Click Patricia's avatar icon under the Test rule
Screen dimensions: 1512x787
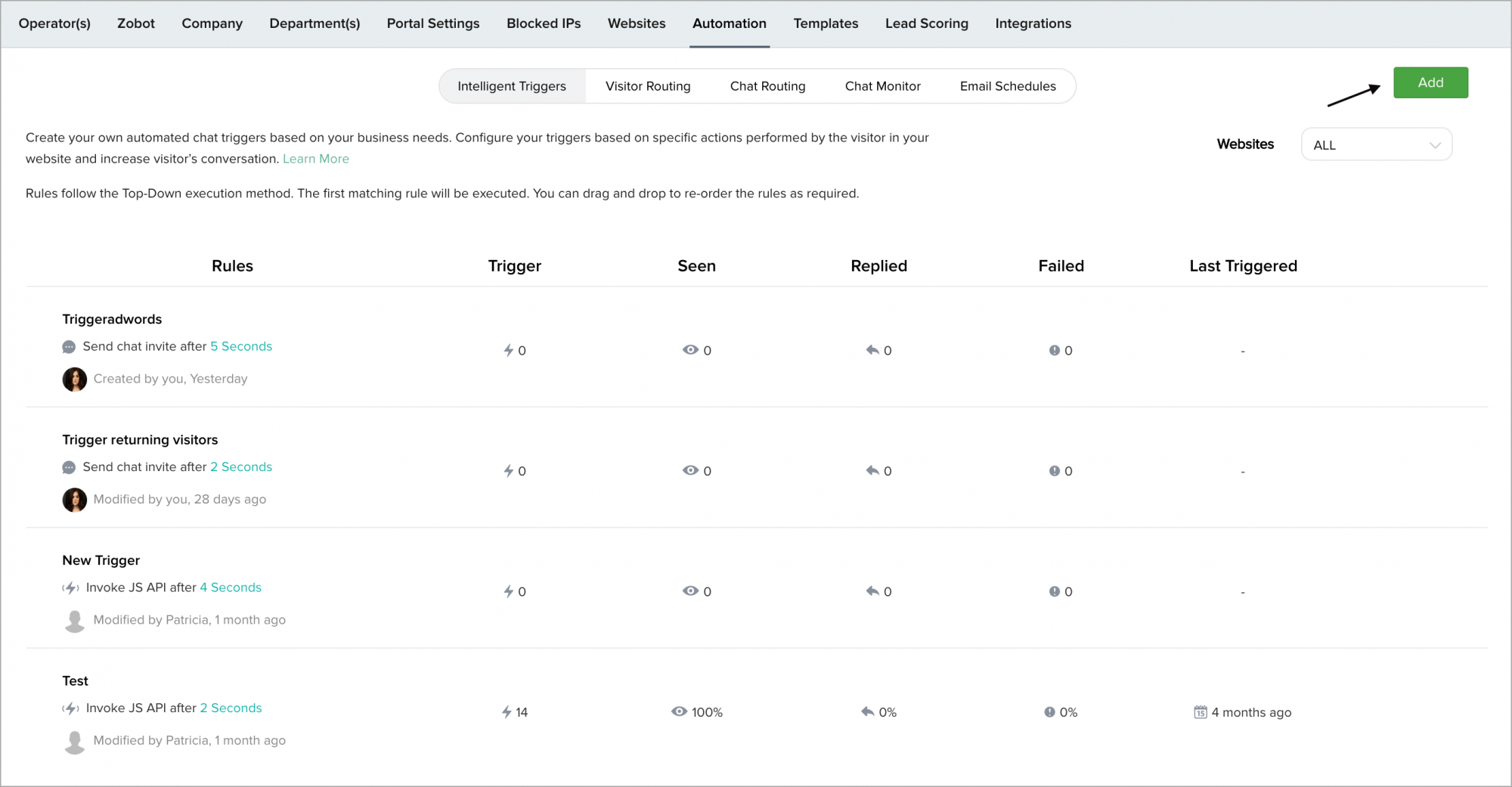(74, 742)
